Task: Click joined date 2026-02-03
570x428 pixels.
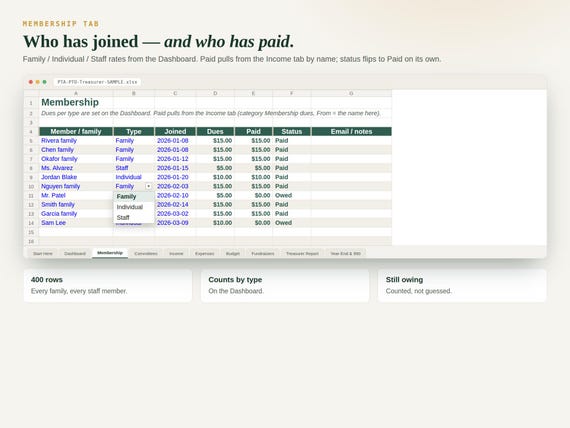Action: pos(175,186)
